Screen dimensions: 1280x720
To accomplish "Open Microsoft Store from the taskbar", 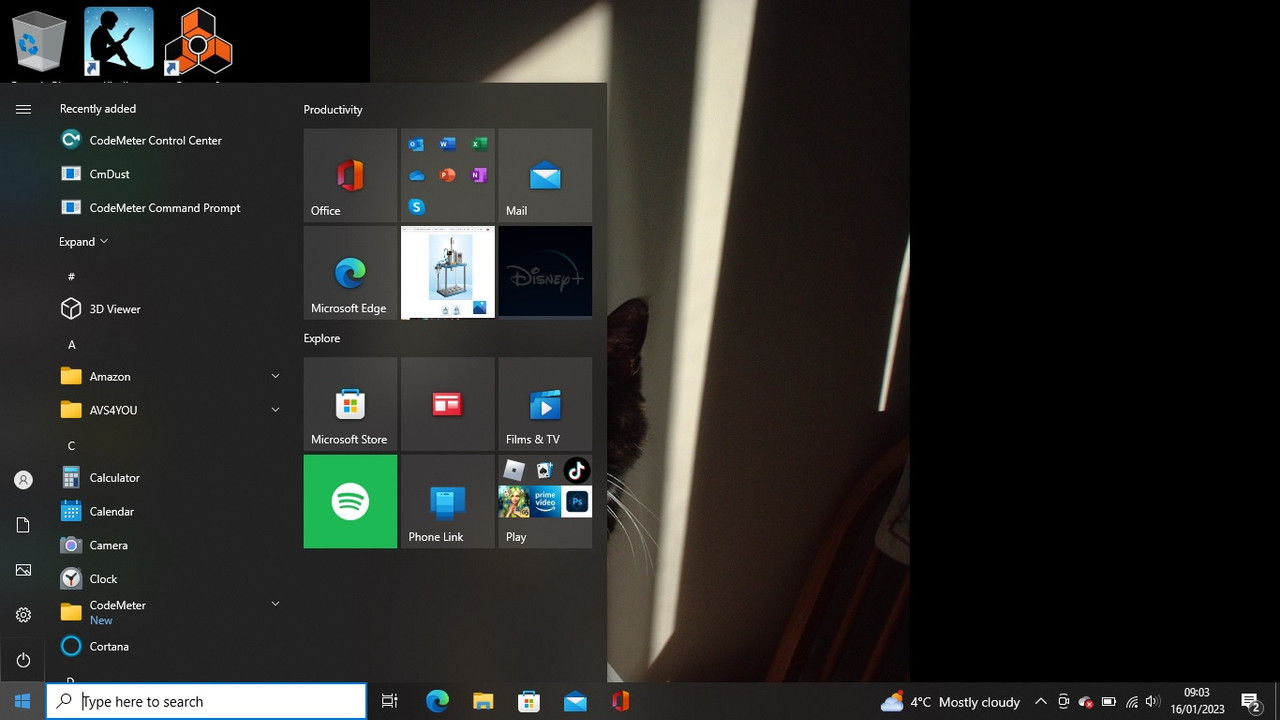I will click(x=529, y=701).
